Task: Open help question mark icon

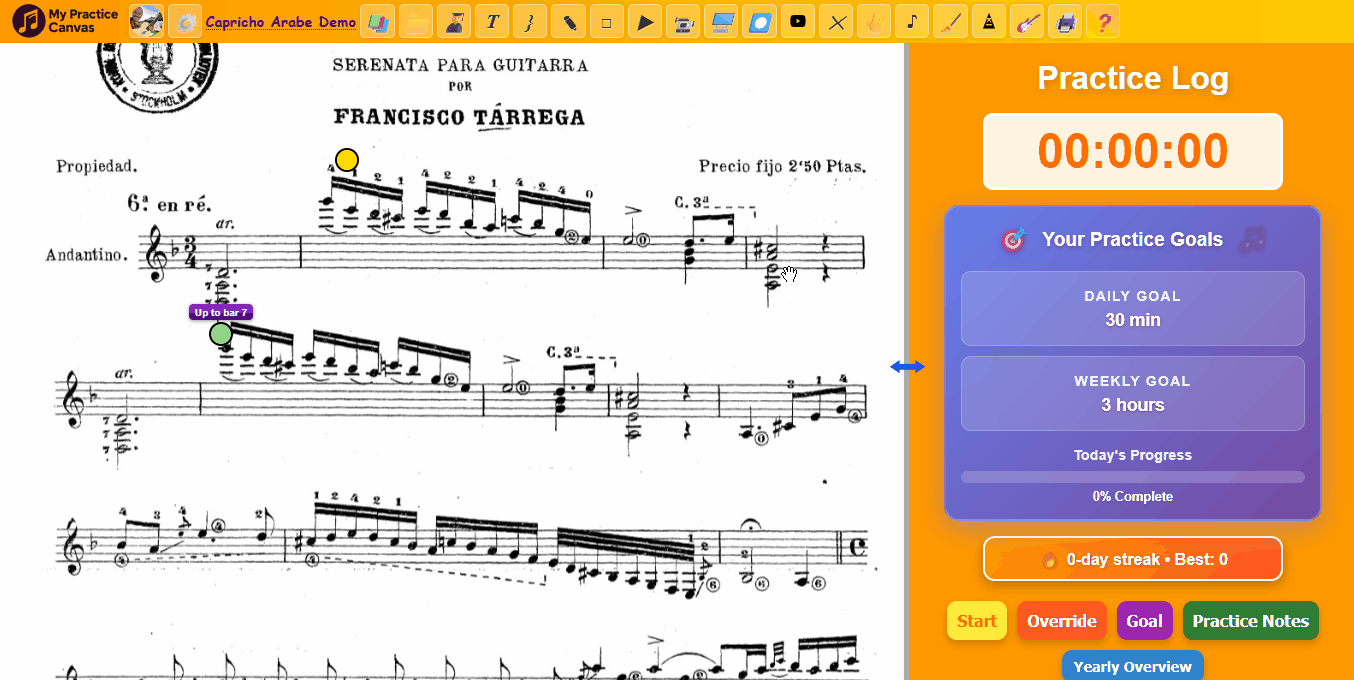Action: click(x=1102, y=21)
